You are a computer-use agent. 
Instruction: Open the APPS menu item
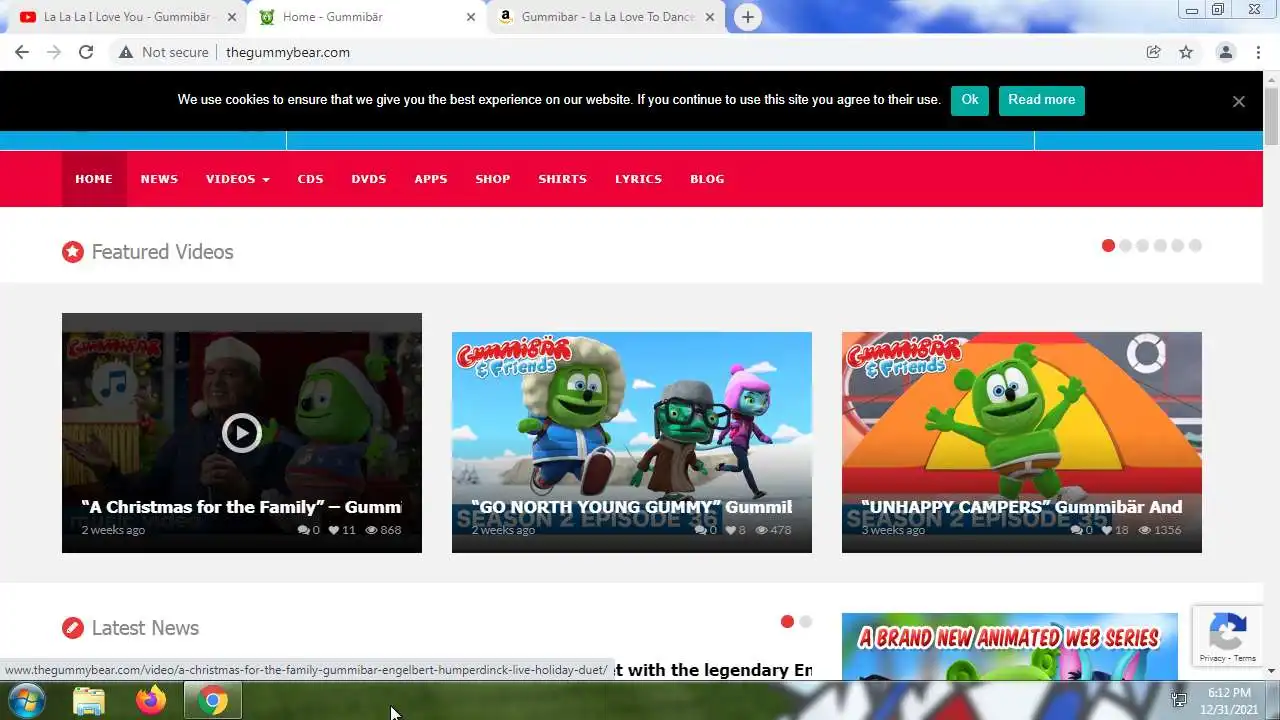[431, 179]
